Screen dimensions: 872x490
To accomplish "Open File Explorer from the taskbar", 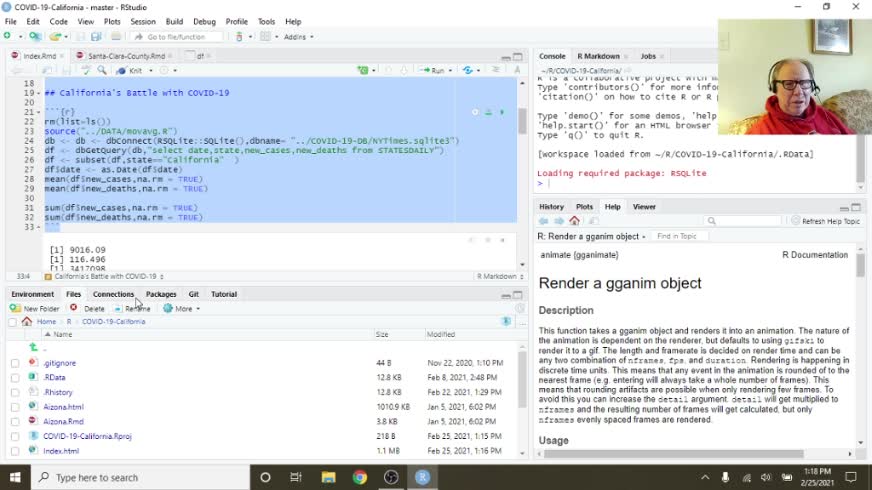I will pos(329,477).
